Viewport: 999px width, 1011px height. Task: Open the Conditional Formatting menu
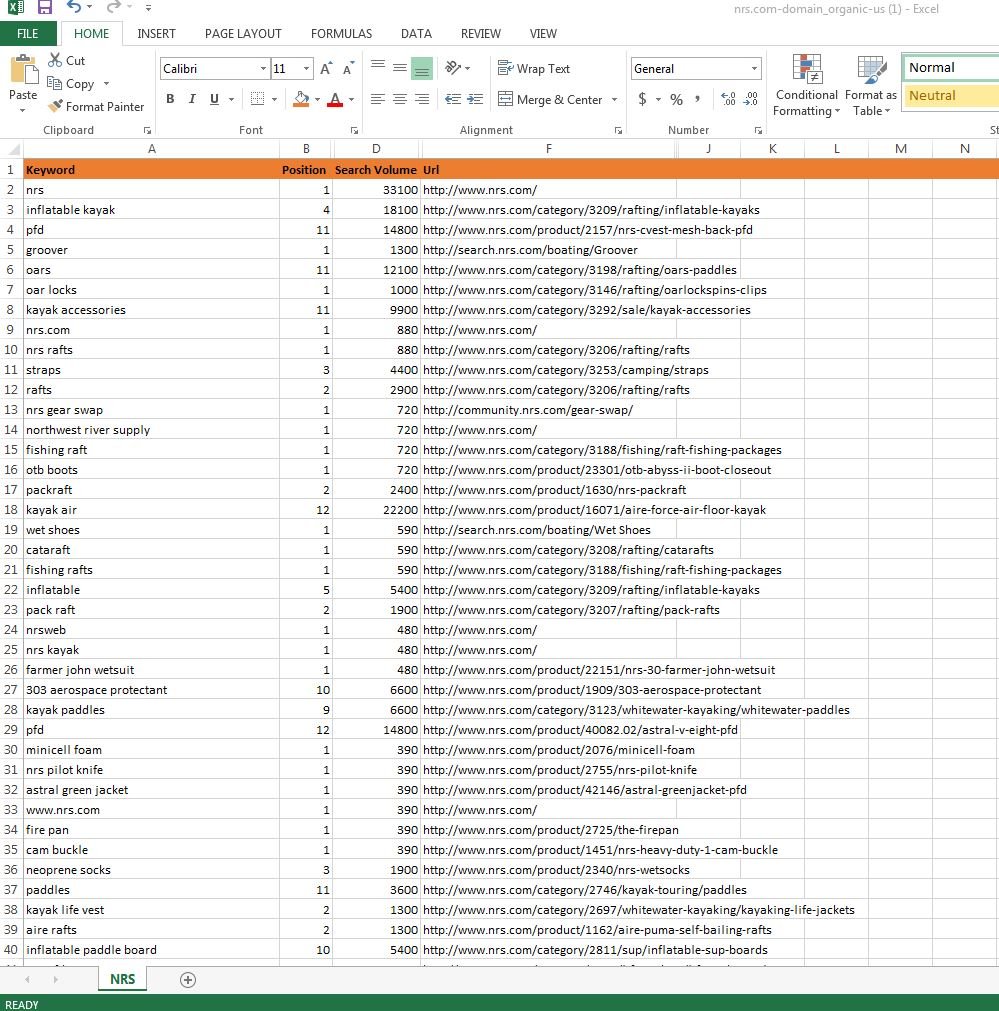[806, 86]
